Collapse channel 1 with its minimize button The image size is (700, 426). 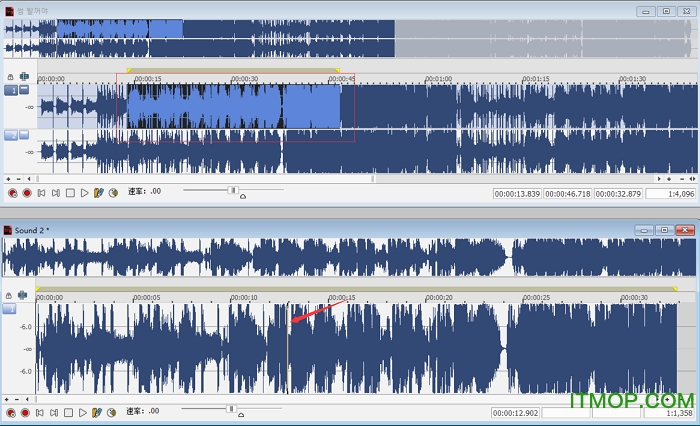tap(24, 90)
